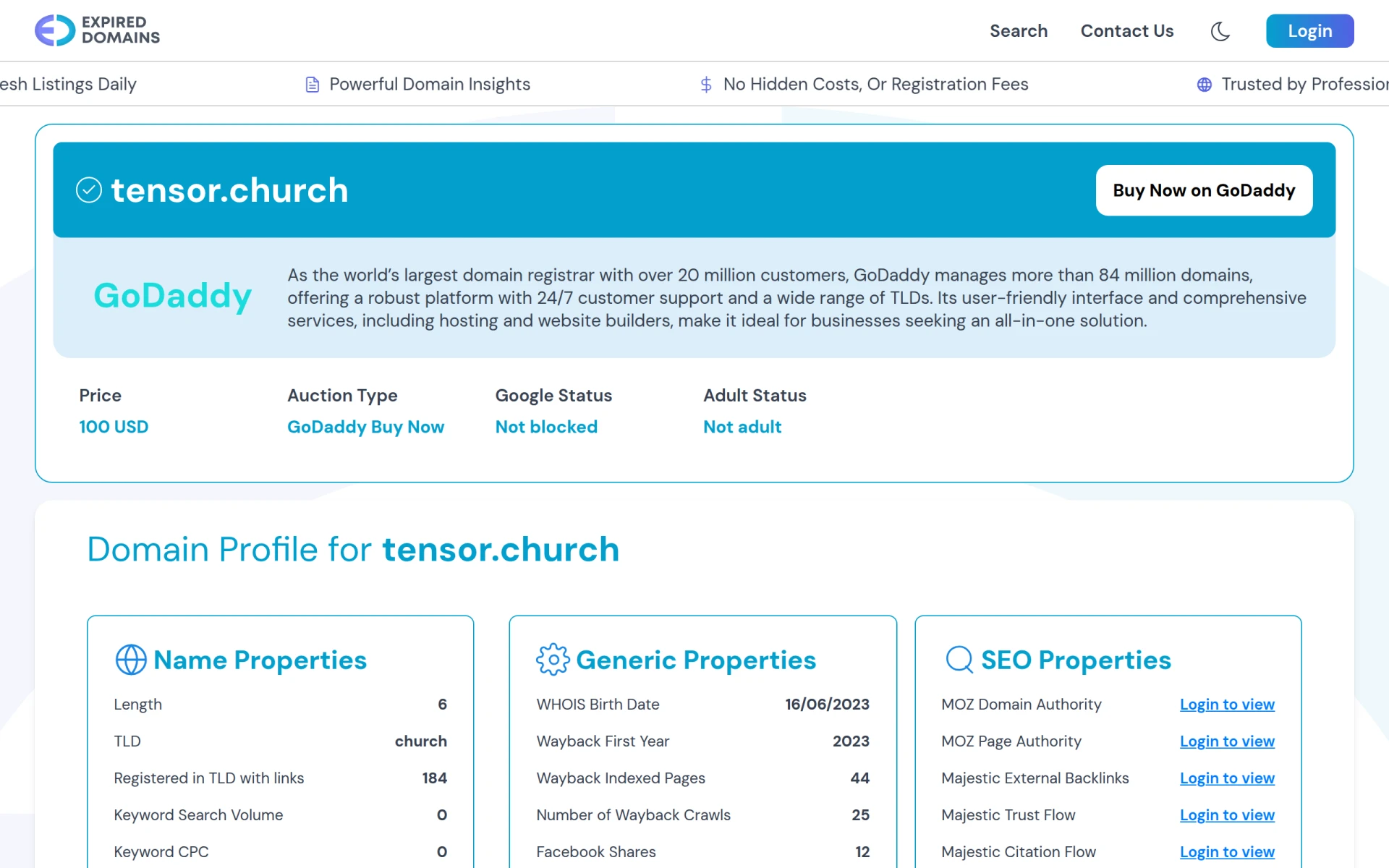
Task: Click the Length value 6
Action: pyautogui.click(x=443, y=705)
